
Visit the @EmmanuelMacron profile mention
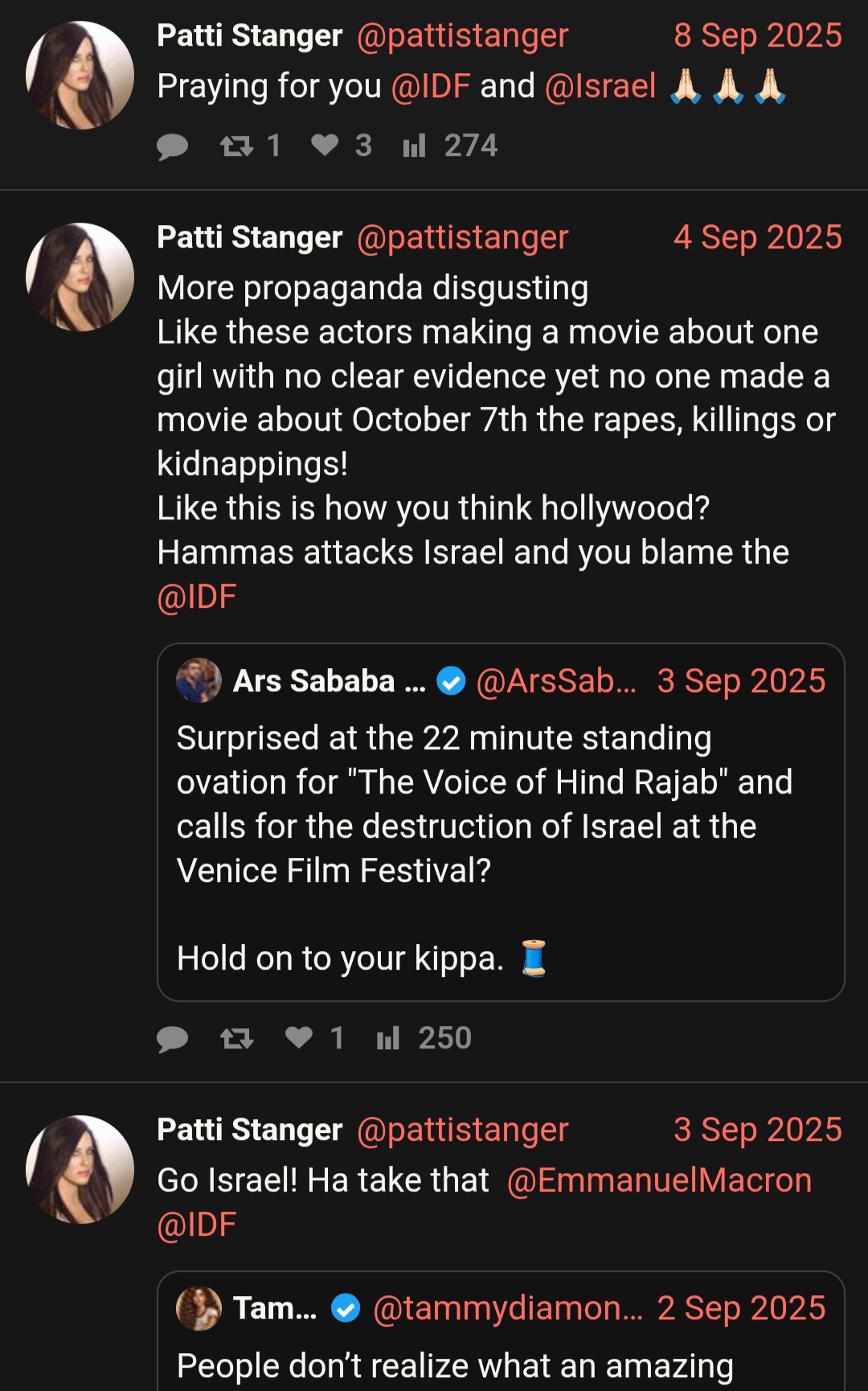(x=659, y=1180)
